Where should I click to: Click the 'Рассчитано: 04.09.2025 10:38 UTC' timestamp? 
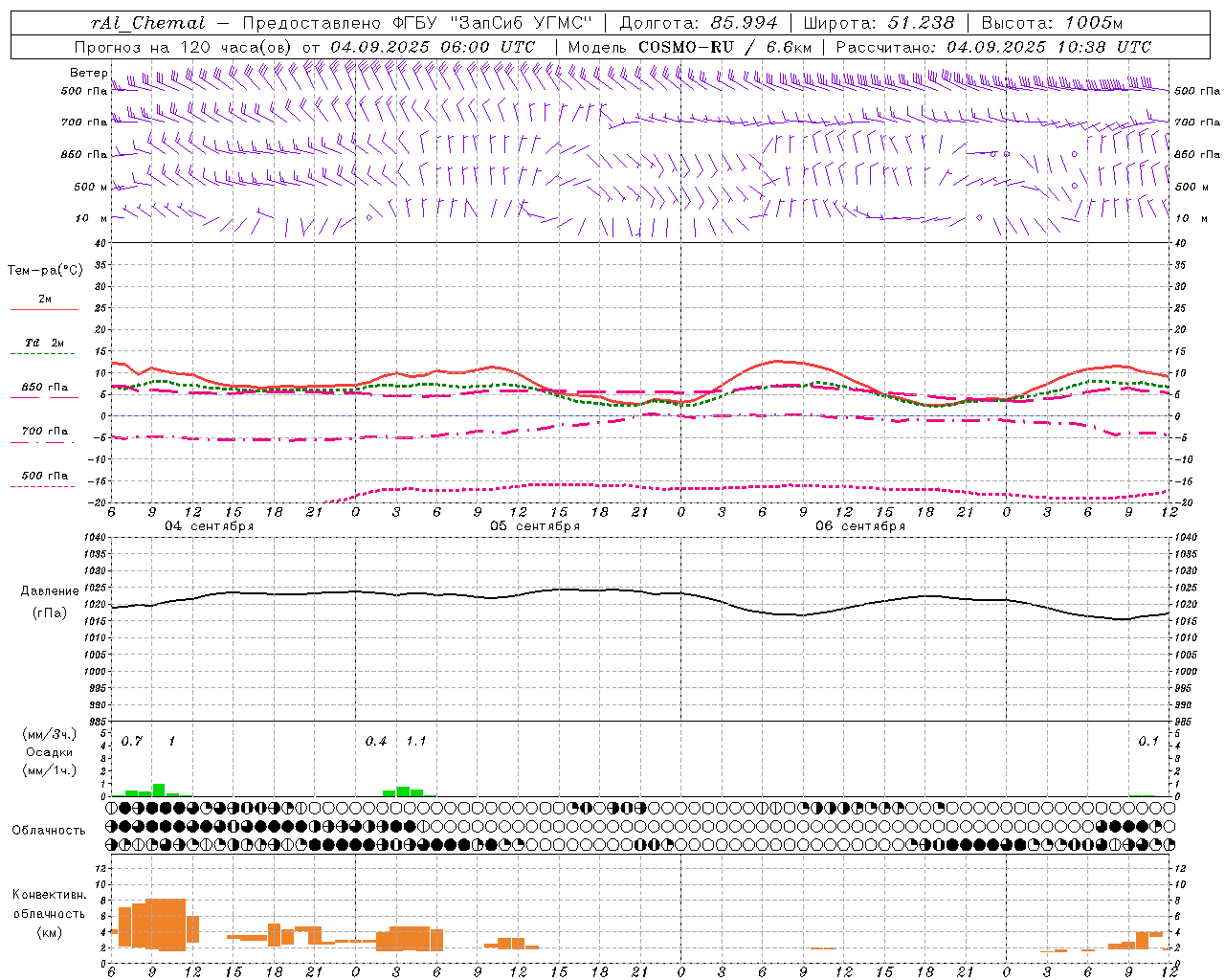pos(993,47)
